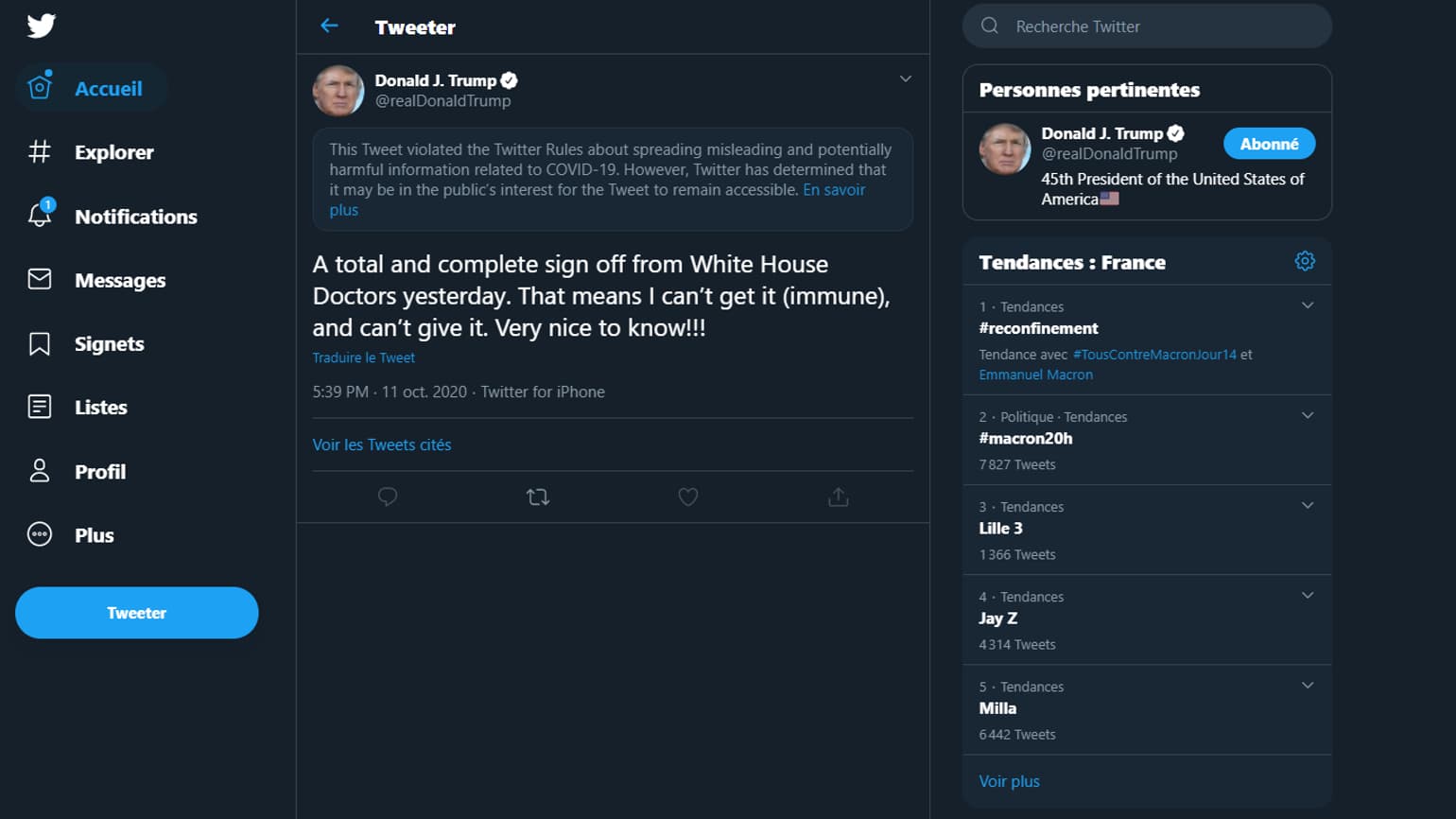The image size is (1456, 819).
Task: Like the tweet with the heart icon
Action: [x=687, y=497]
